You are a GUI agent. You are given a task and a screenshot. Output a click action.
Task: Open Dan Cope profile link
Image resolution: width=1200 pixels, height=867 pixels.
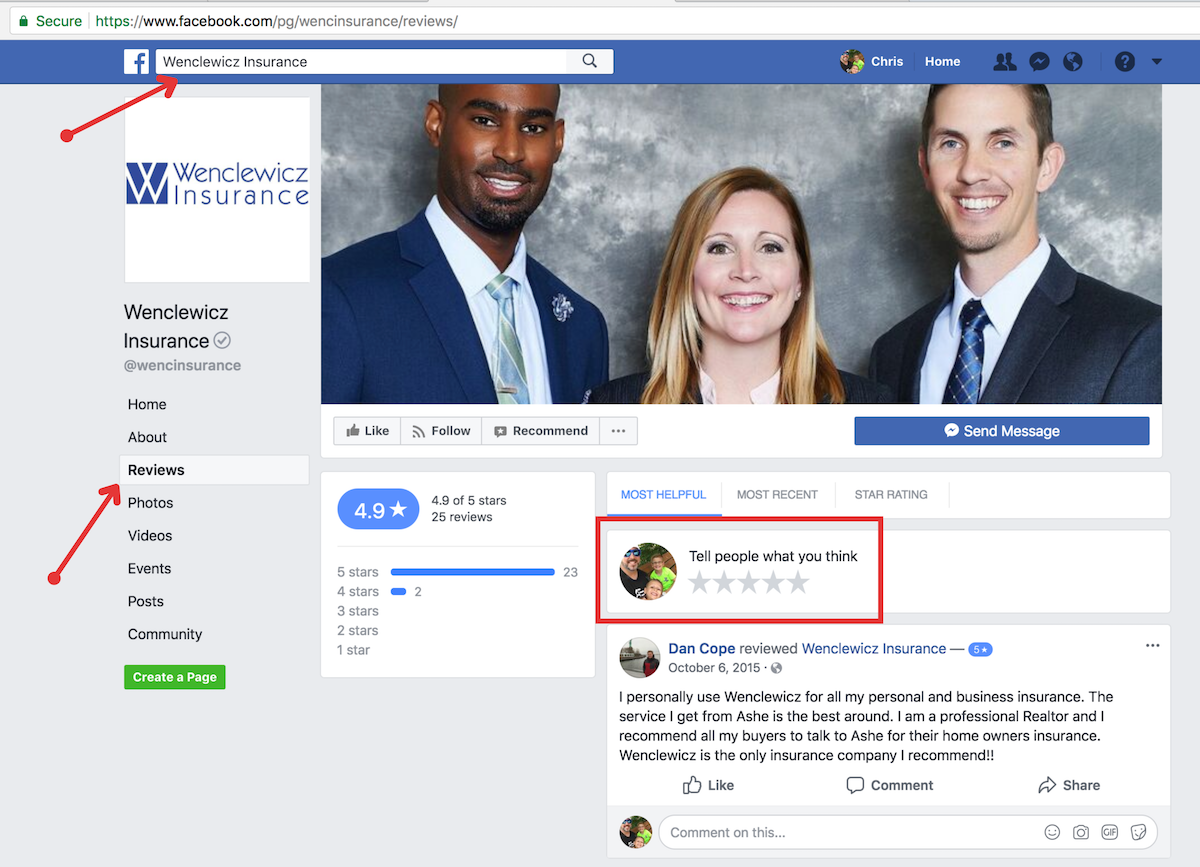702,649
